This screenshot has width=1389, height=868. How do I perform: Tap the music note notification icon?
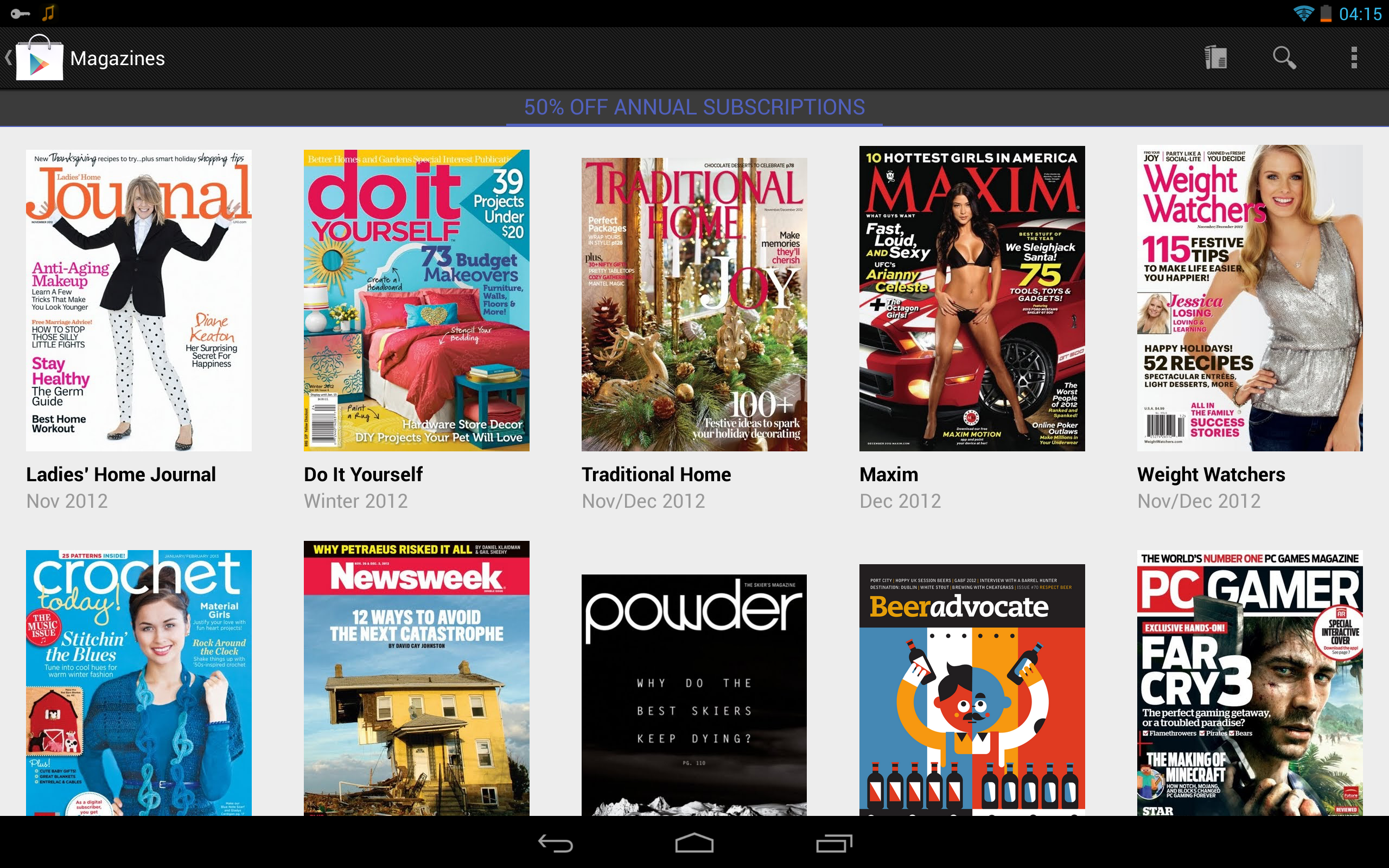point(48,12)
